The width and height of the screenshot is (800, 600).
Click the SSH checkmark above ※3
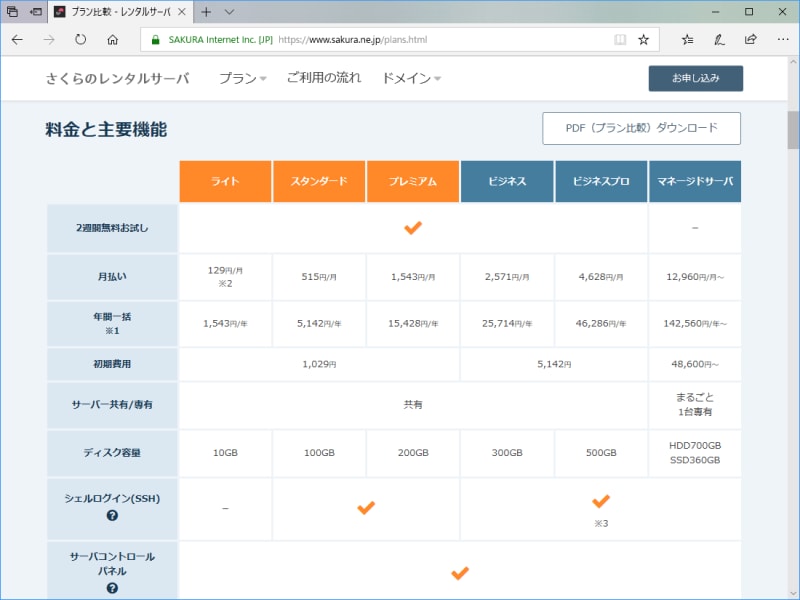click(601, 501)
